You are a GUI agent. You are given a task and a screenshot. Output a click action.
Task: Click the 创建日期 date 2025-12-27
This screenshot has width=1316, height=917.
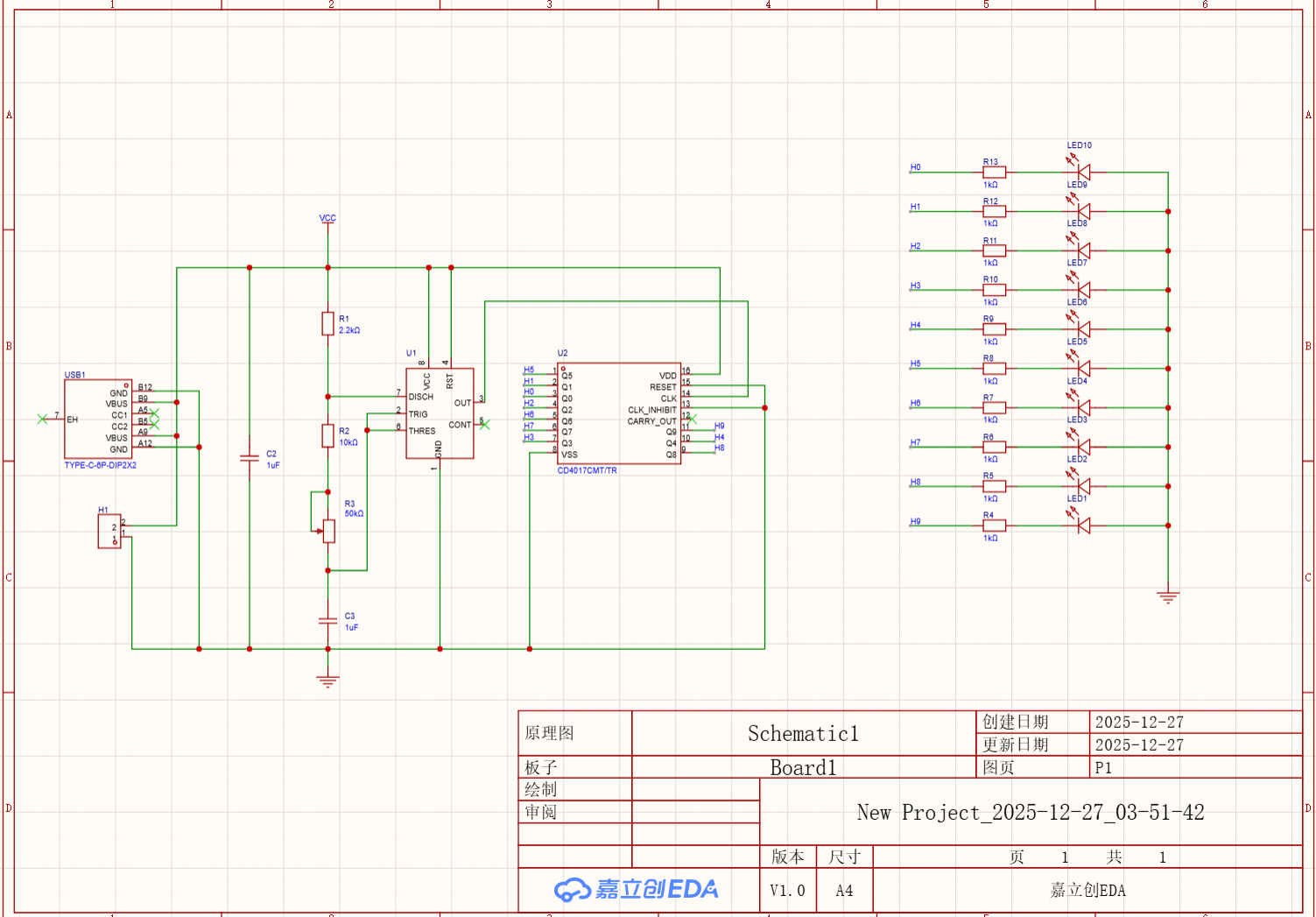click(x=1139, y=722)
